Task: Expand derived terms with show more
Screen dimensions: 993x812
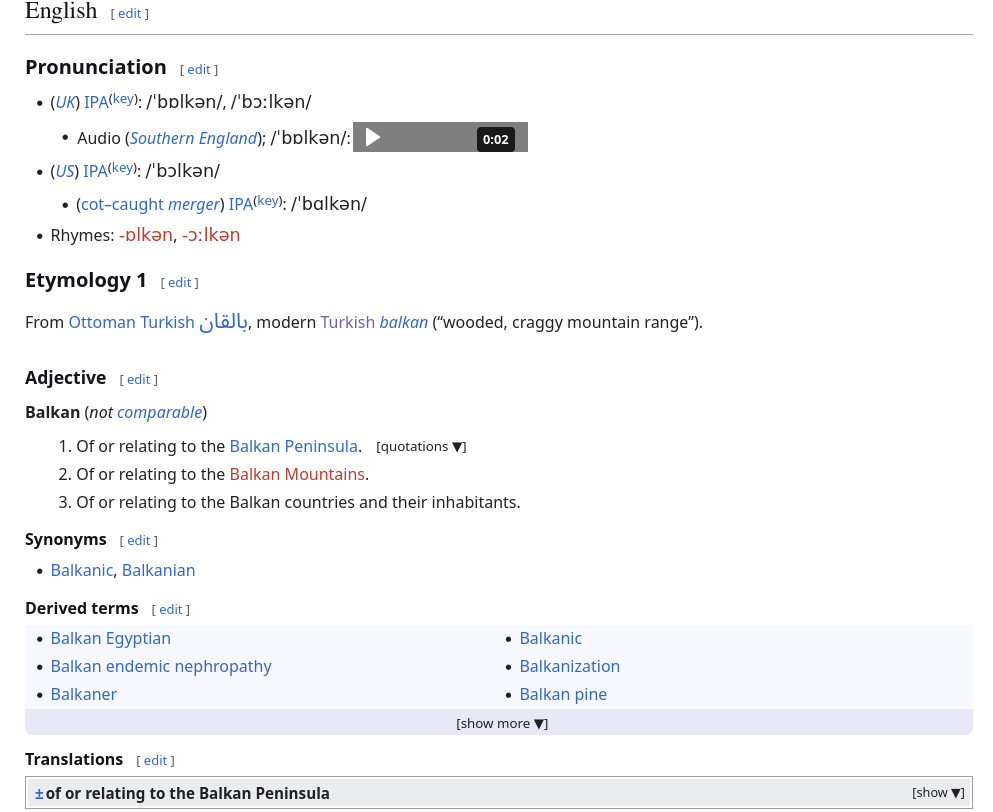Action: tap(502, 723)
